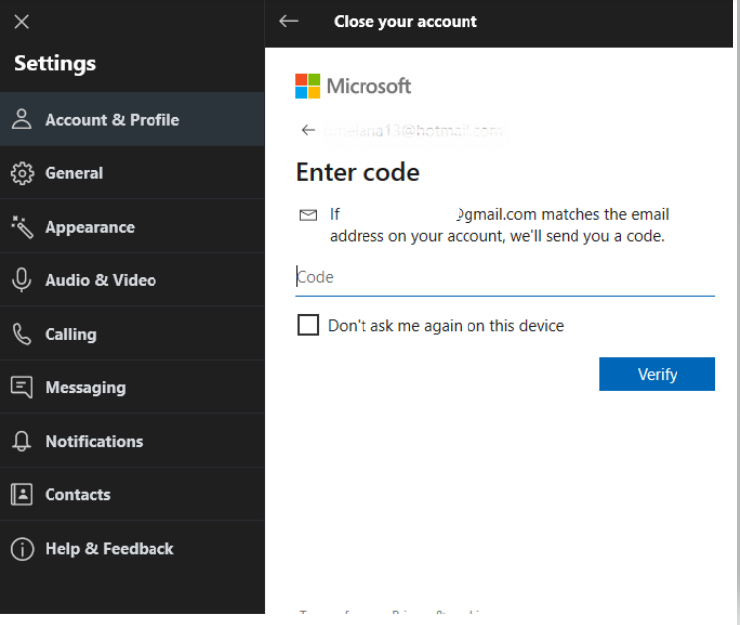Click the bell icon for Notifications

click(x=22, y=441)
